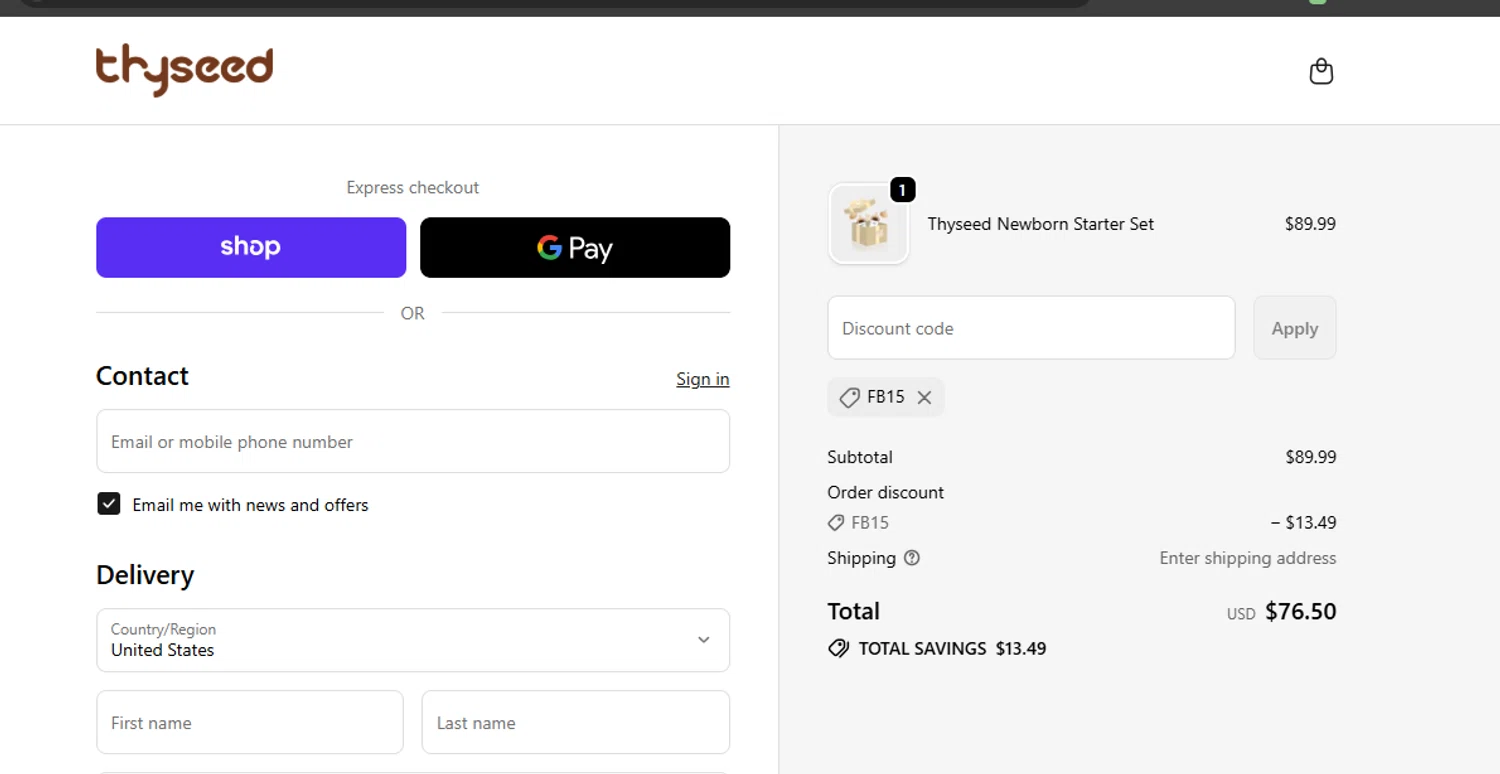Image resolution: width=1500 pixels, height=774 pixels.
Task: Click the Thyseed Newborn Starter Set name
Action: pyautogui.click(x=1041, y=224)
